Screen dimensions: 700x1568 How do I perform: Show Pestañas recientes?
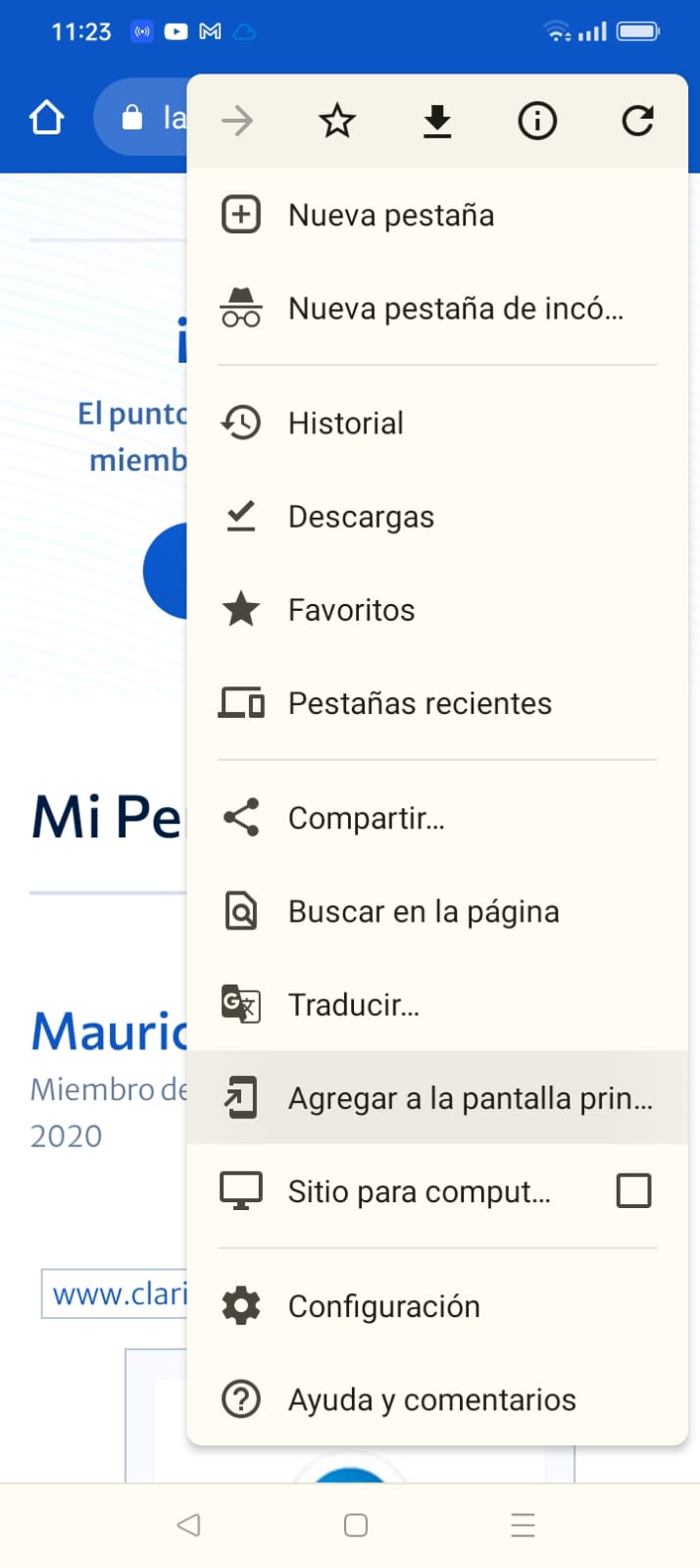click(437, 702)
